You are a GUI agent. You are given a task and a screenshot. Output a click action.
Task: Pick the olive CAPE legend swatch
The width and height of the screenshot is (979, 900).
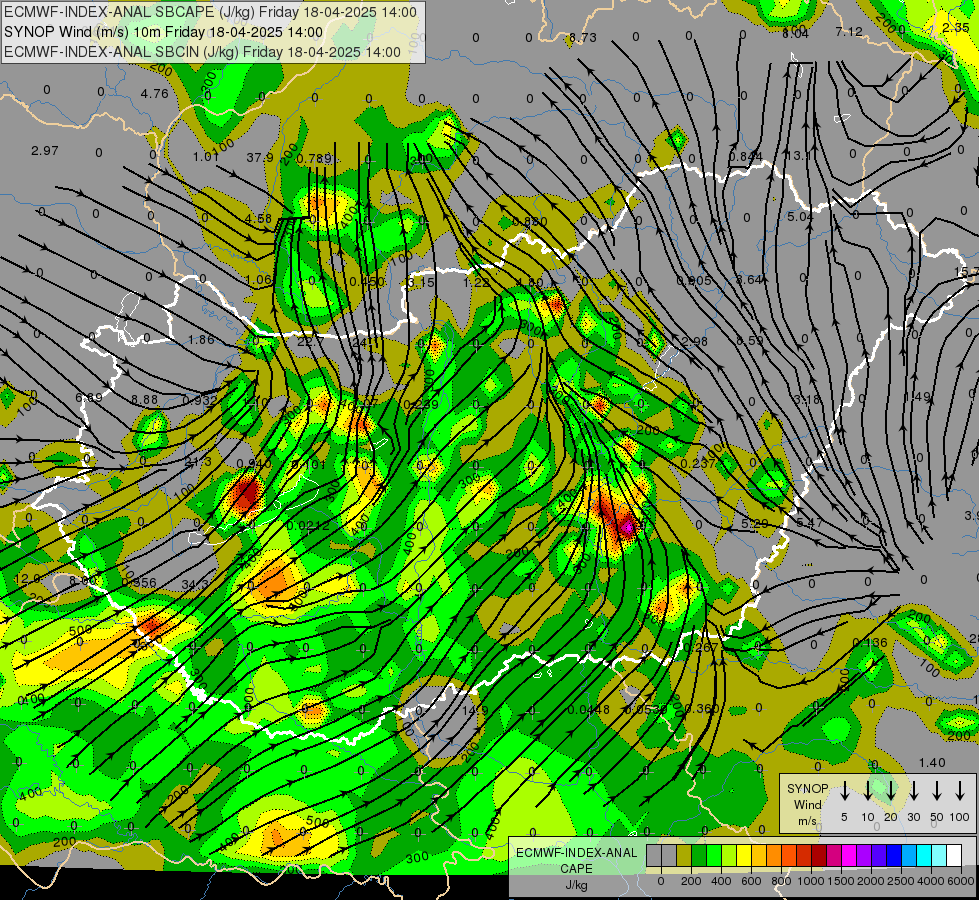click(684, 855)
